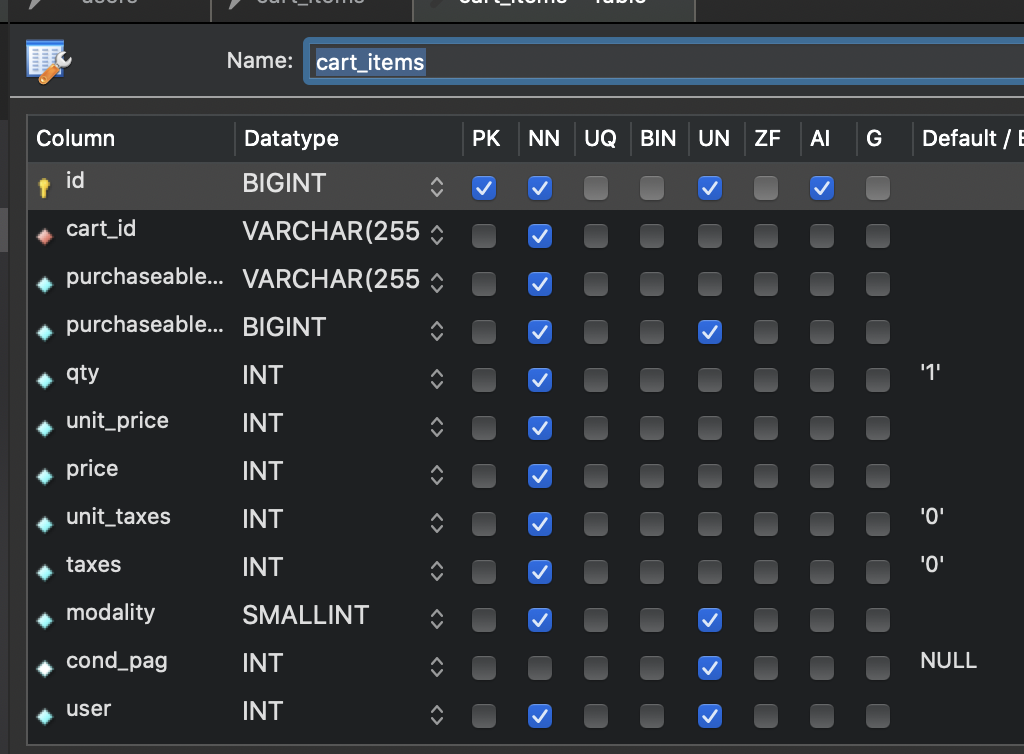Enable ZF zero-fill for unit_price
This screenshot has width=1024, height=754.
pyautogui.click(x=765, y=428)
